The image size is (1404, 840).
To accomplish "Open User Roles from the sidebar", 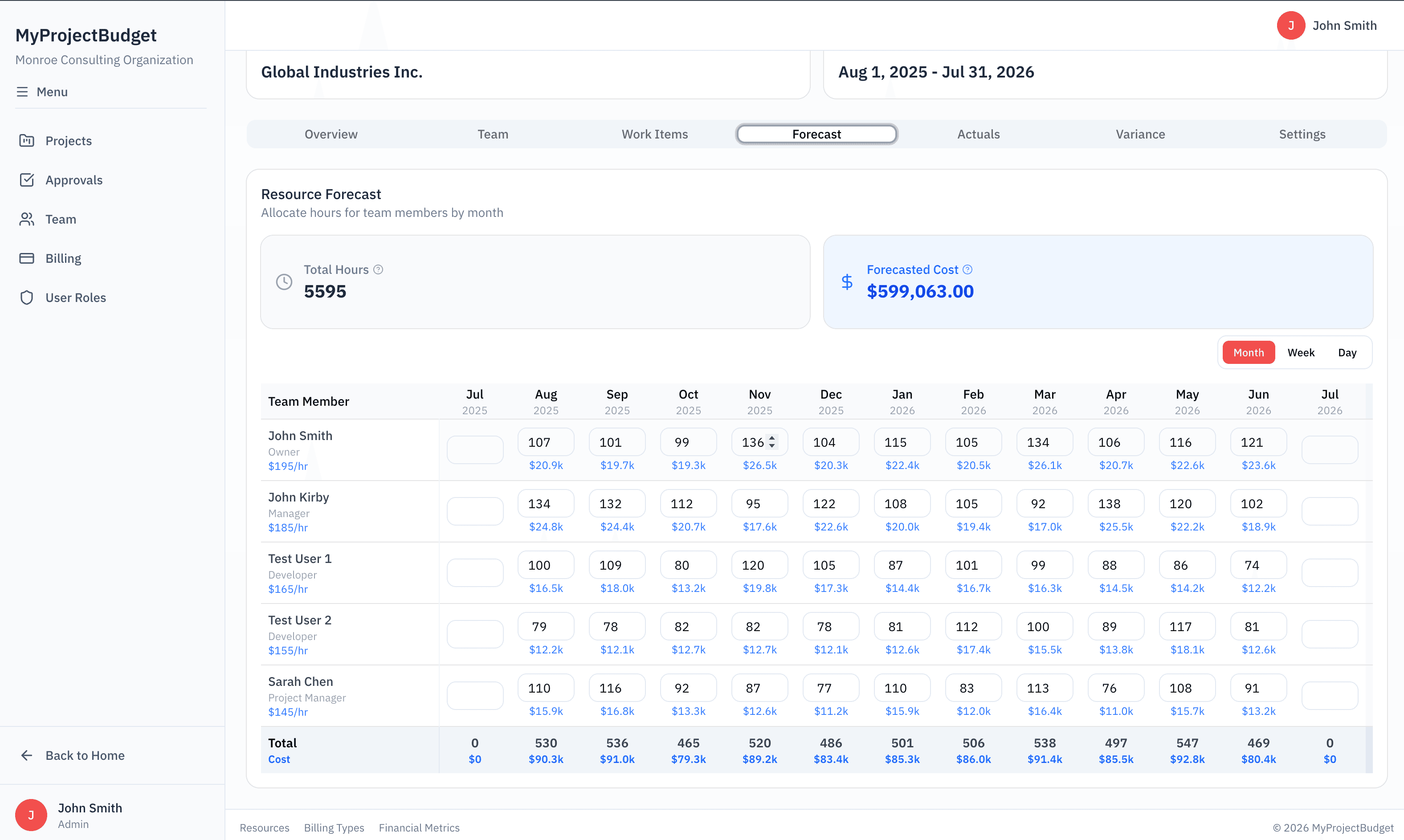I will coord(27,297).
